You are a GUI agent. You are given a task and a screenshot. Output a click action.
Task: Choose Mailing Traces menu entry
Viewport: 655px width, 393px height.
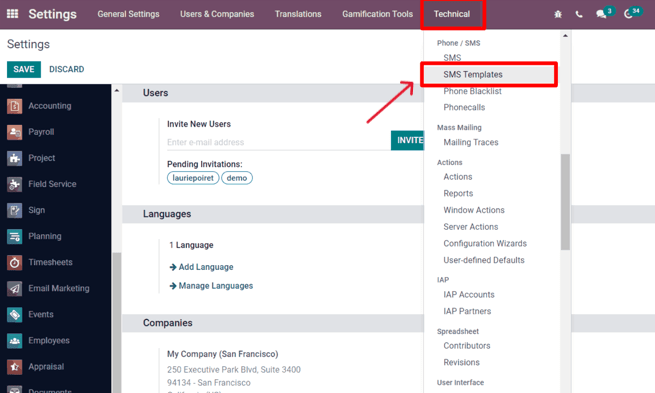[x=471, y=142]
